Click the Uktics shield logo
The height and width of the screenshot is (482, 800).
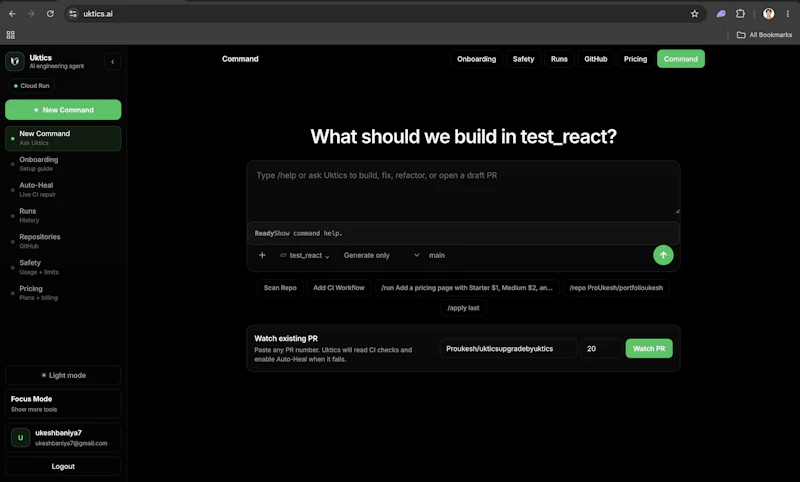pos(15,61)
